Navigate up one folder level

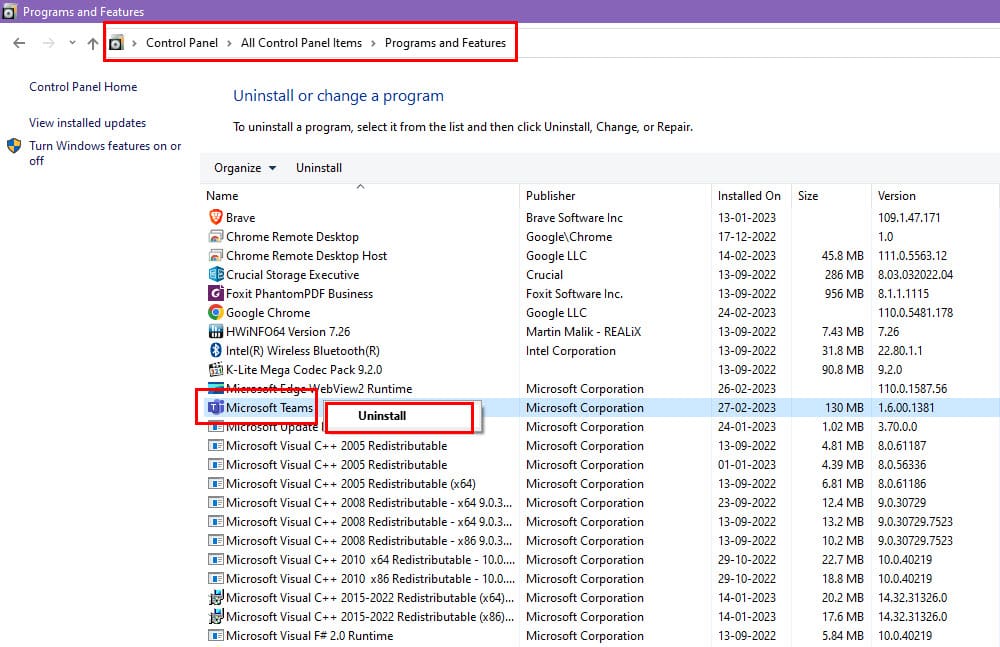point(93,44)
